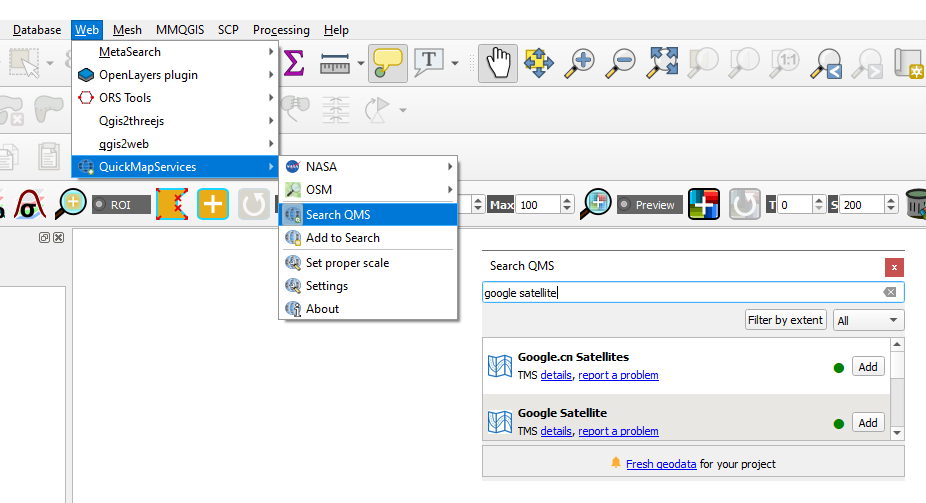This screenshot has width=926, height=503.
Task: Click Pan Map to Selection icon
Action: tap(539, 63)
